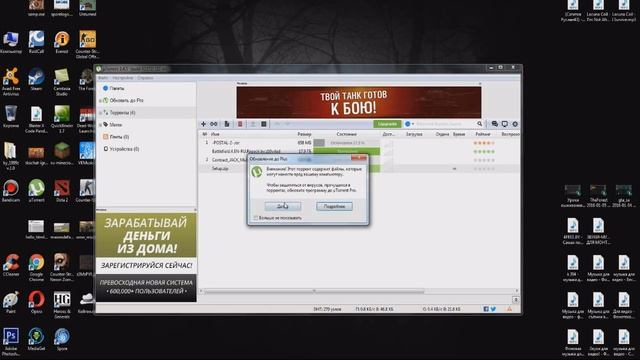
Task: Click the register now ad link
Action: pos(147,266)
